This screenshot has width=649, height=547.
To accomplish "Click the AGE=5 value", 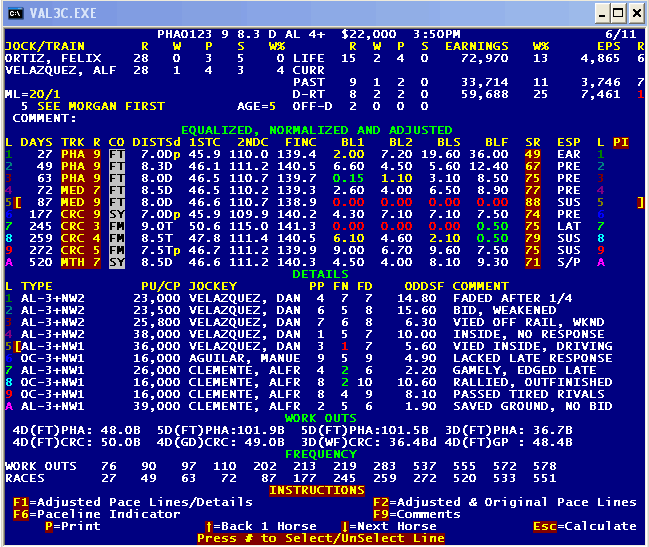I will point(256,106).
